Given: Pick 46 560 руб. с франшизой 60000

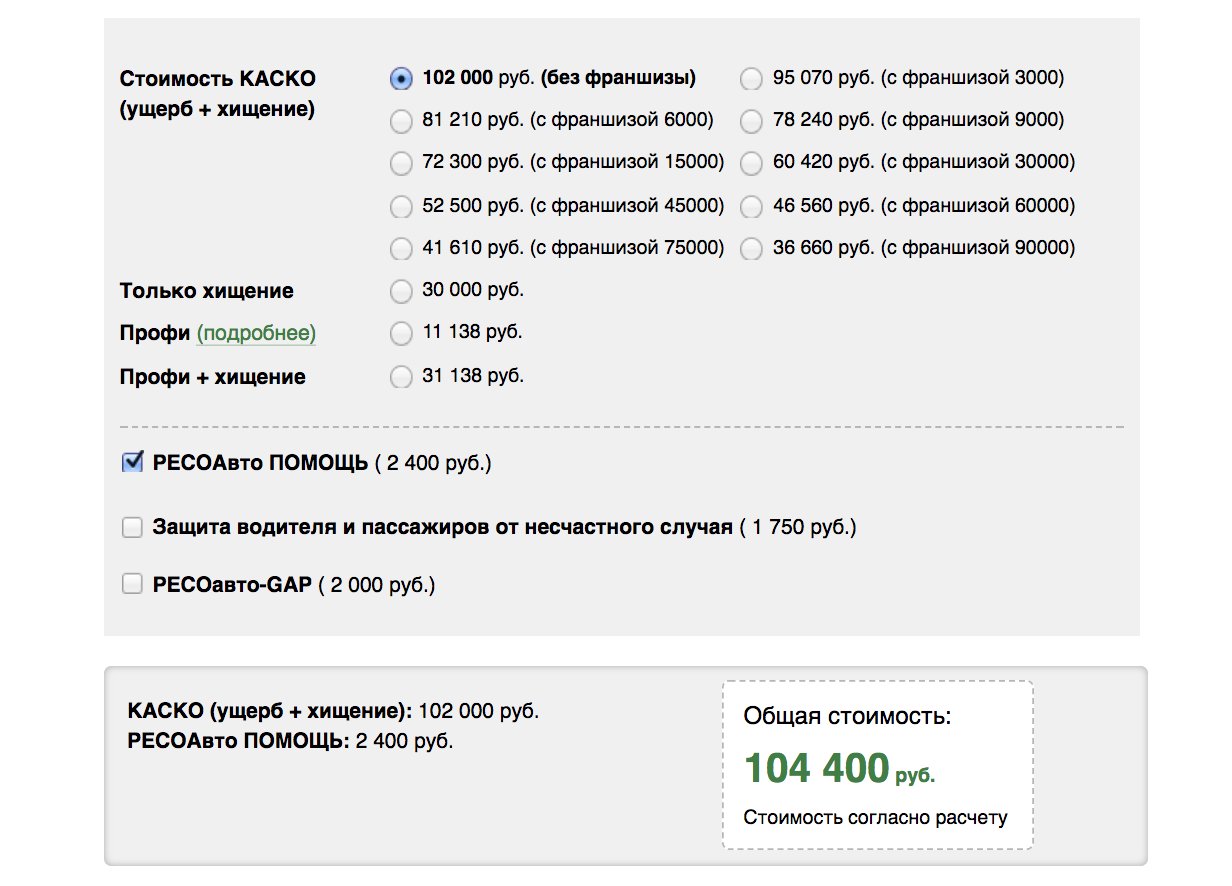Looking at the screenshot, I should 752,206.
